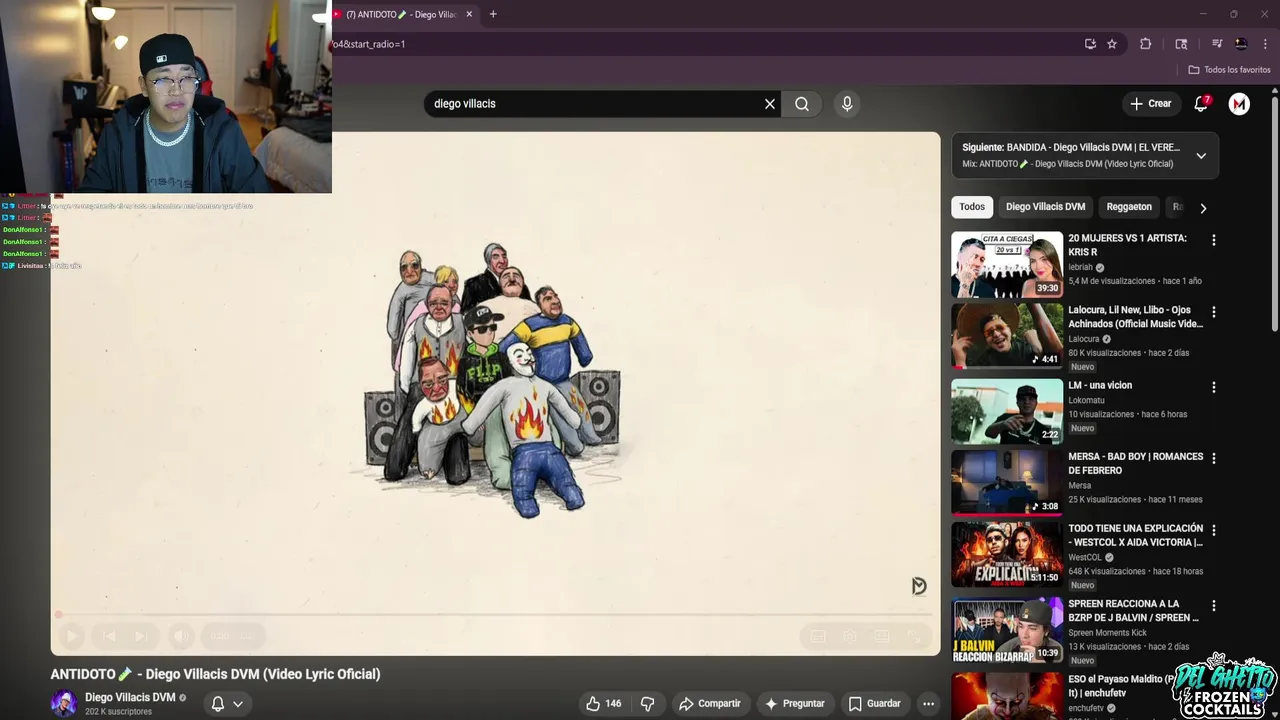This screenshot has width=1280, height=720.
Task: Toggle fullscreen in the player
Action: (914, 636)
